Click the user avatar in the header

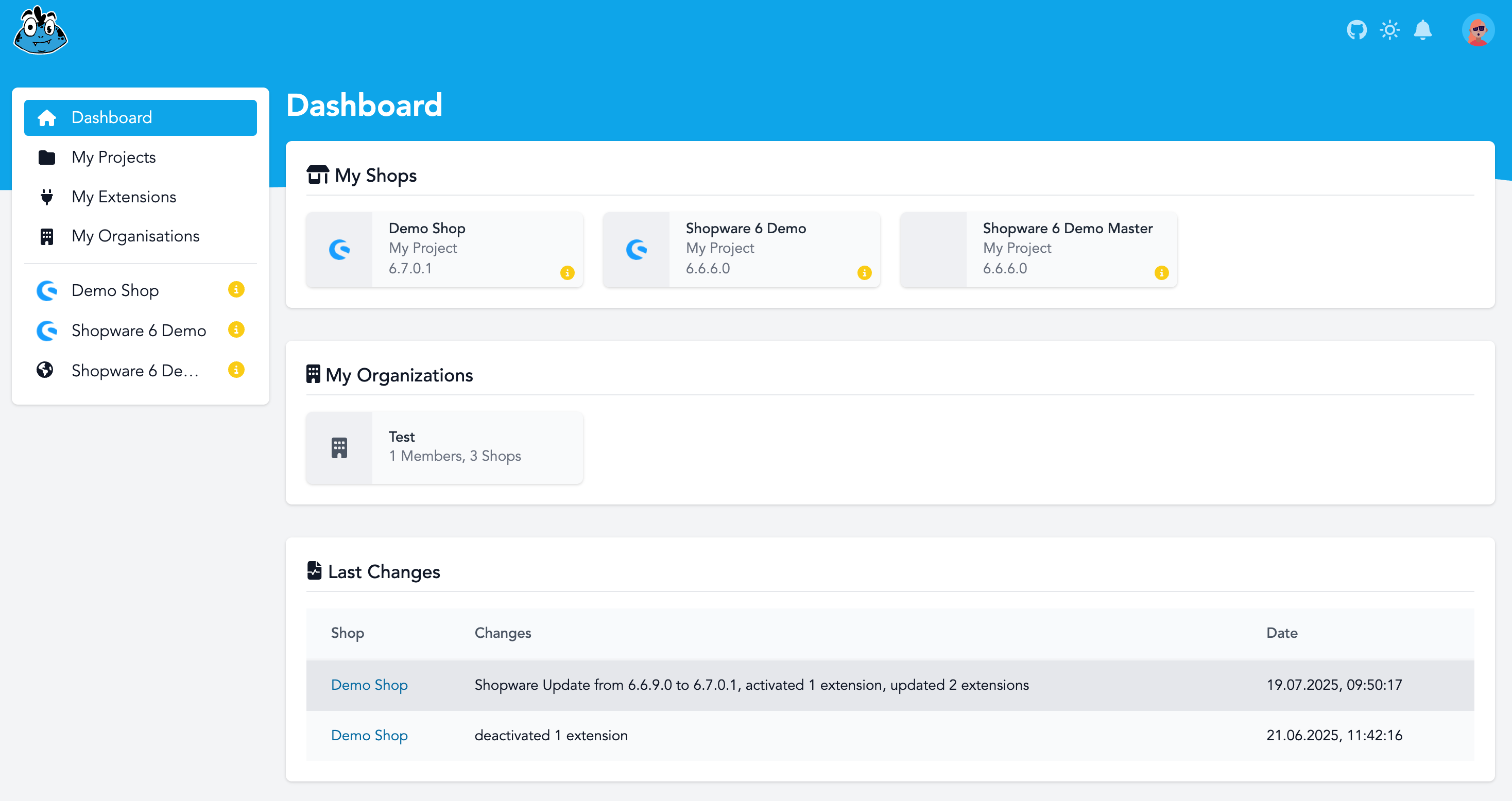tap(1479, 29)
